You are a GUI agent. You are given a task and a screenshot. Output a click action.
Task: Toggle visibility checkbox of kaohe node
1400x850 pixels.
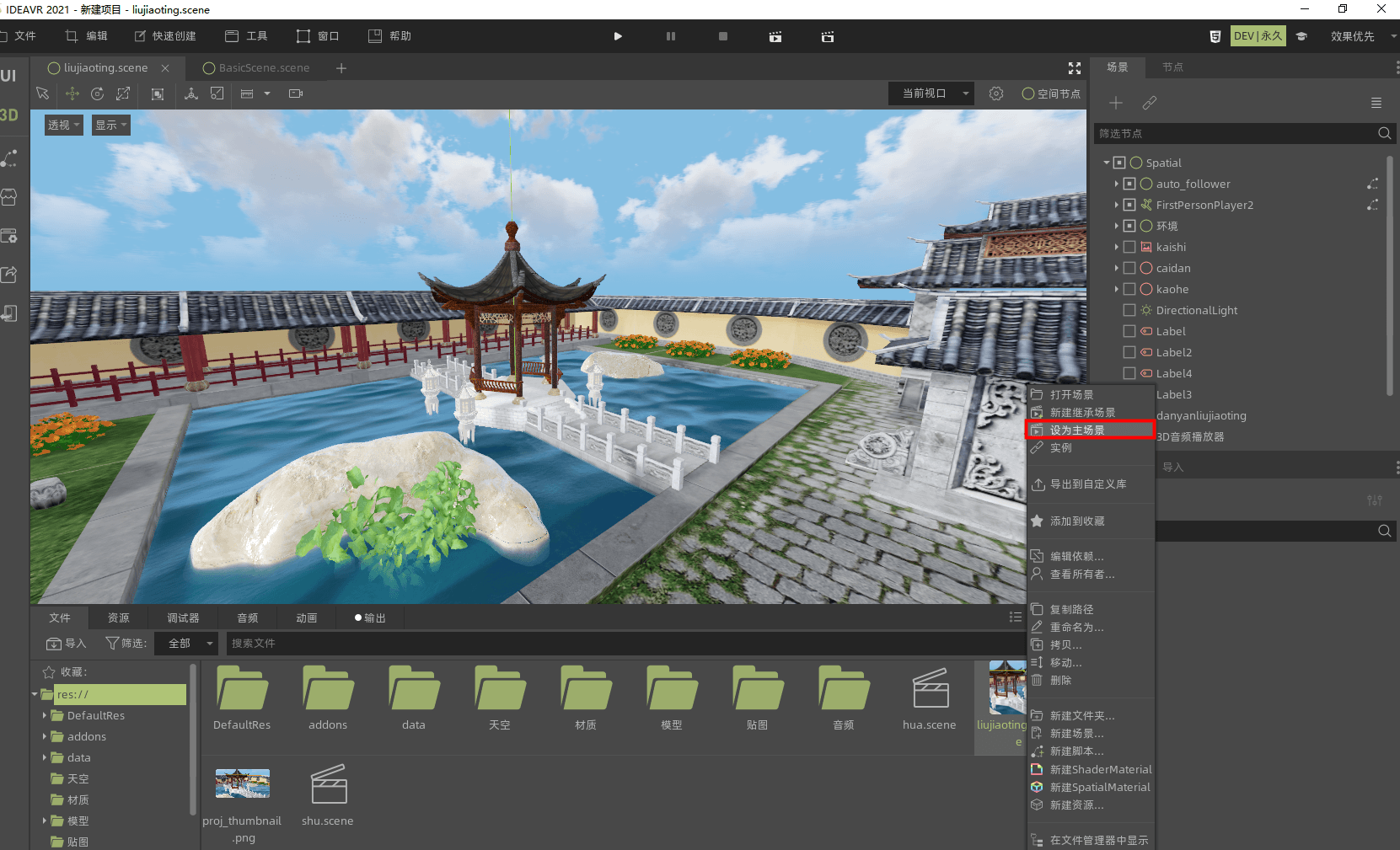[1129, 289]
